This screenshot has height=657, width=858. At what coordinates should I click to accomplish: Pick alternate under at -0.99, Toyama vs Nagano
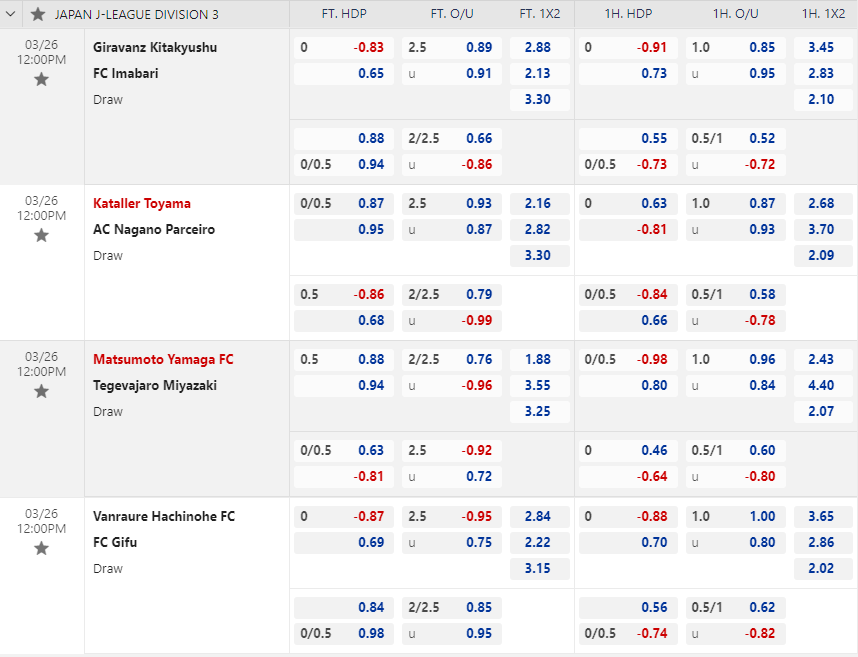click(x=451, y=321)
